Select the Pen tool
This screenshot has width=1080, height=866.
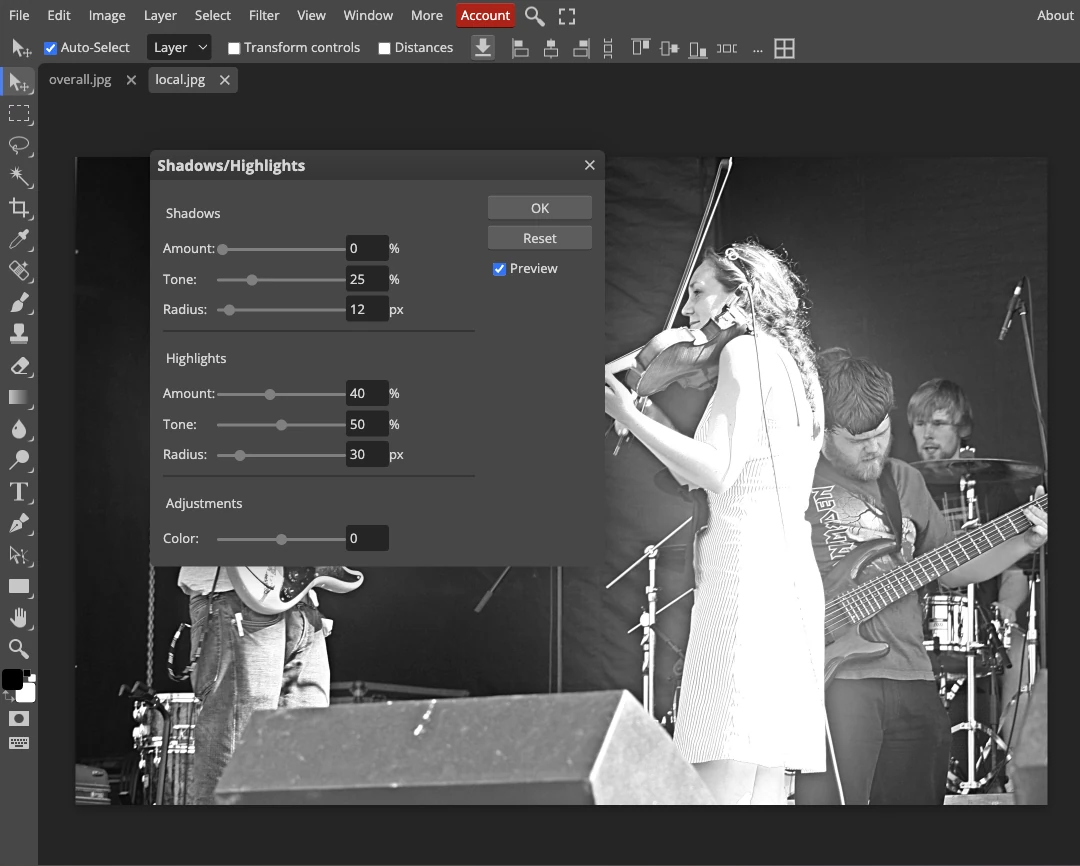pos(19,524)
